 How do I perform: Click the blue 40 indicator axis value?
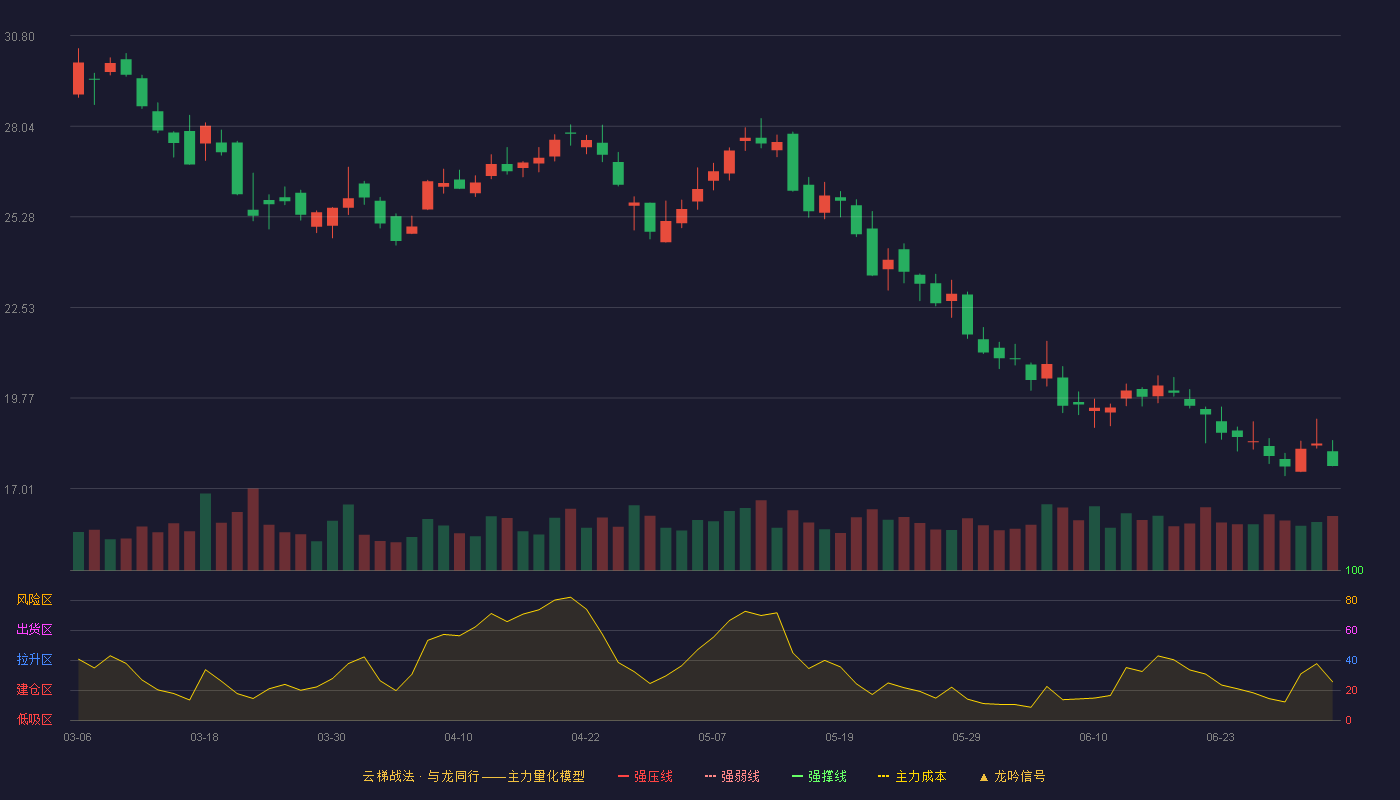pos(1351,661)
